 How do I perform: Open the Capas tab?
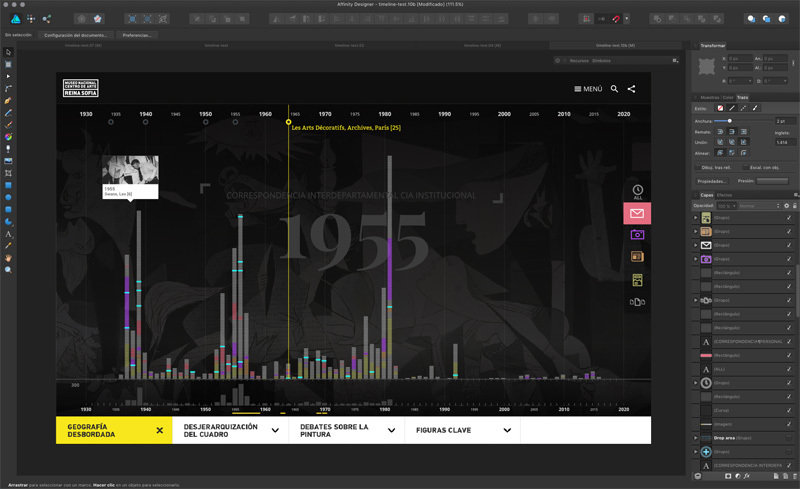(x=707, y=195)
